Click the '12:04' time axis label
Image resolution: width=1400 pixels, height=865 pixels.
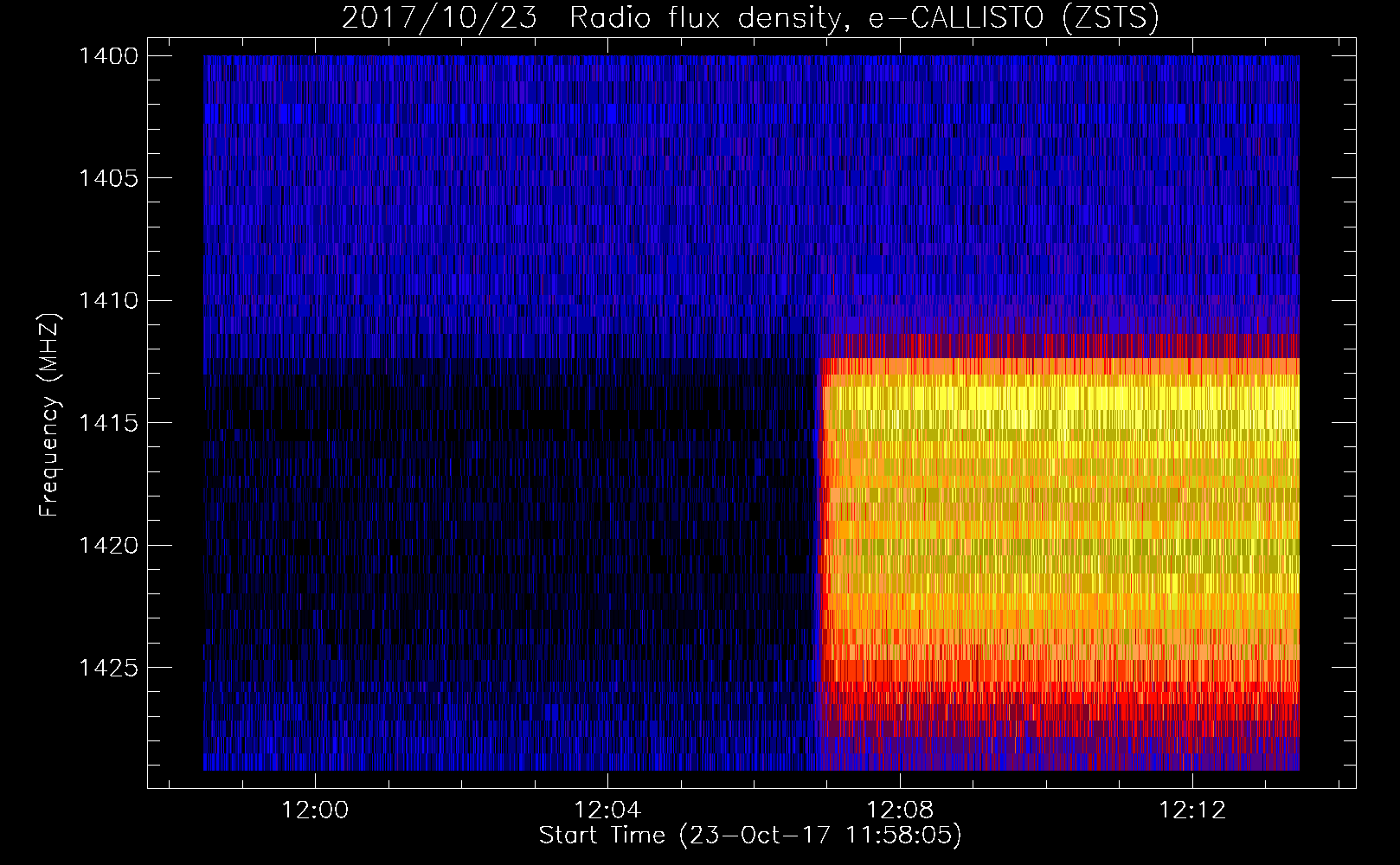(607, 810)
